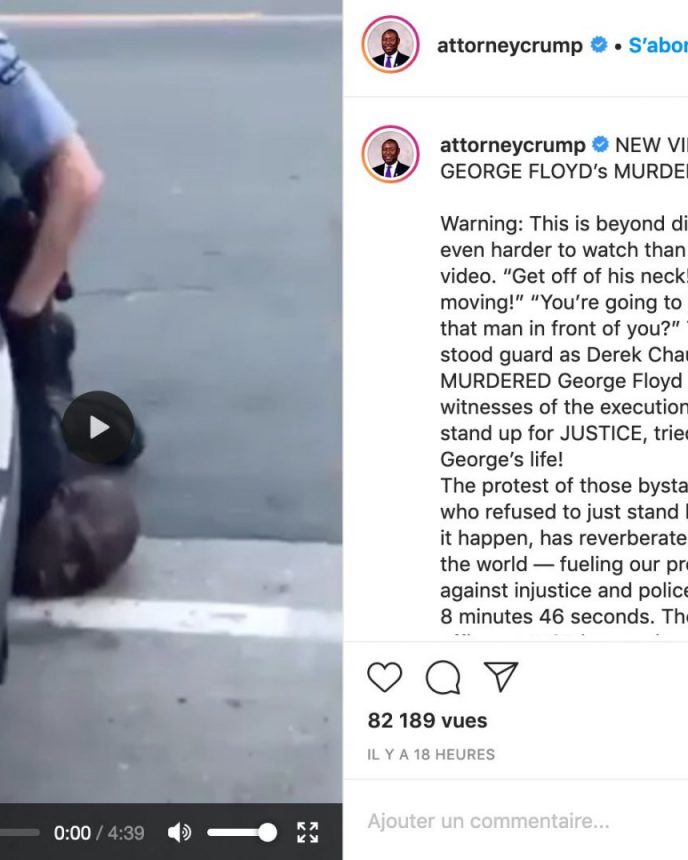This screenshot has width=688, height=860.
Task: Open attorneycrump username link in the header
Action: tap(509, 45)
